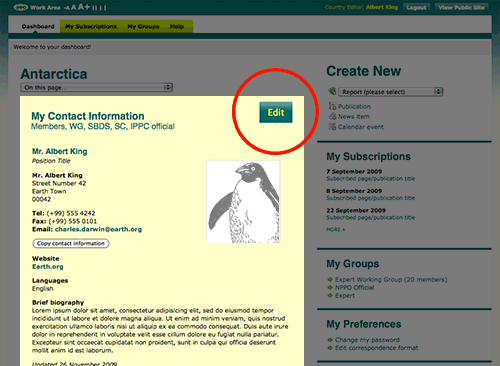Open the Earth.org website link
The image size is (500, 366).
click(x=48, y=267)
